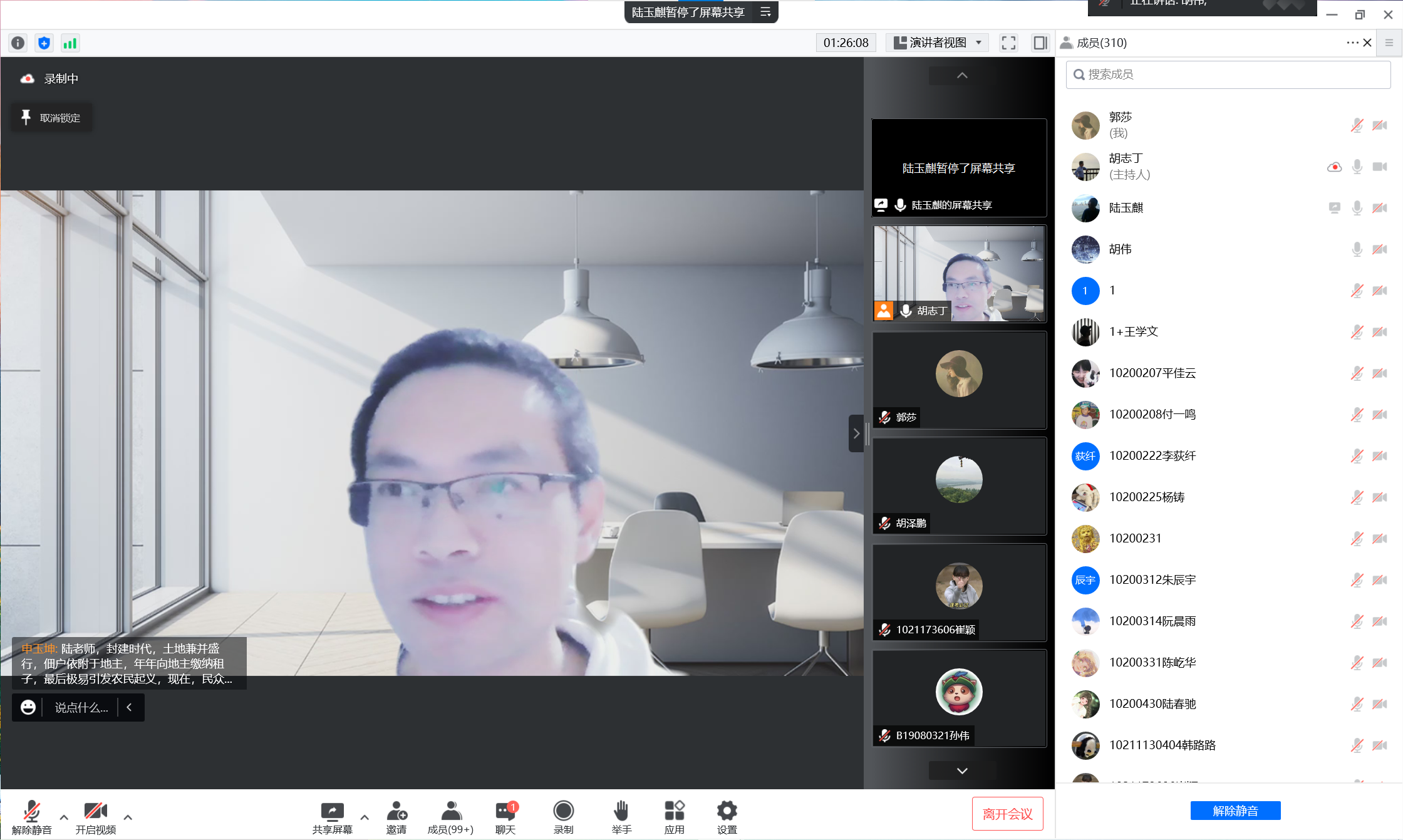Open the 成员(99+) members tab
Screen dimensions: 1403x840
coord(450,816)
